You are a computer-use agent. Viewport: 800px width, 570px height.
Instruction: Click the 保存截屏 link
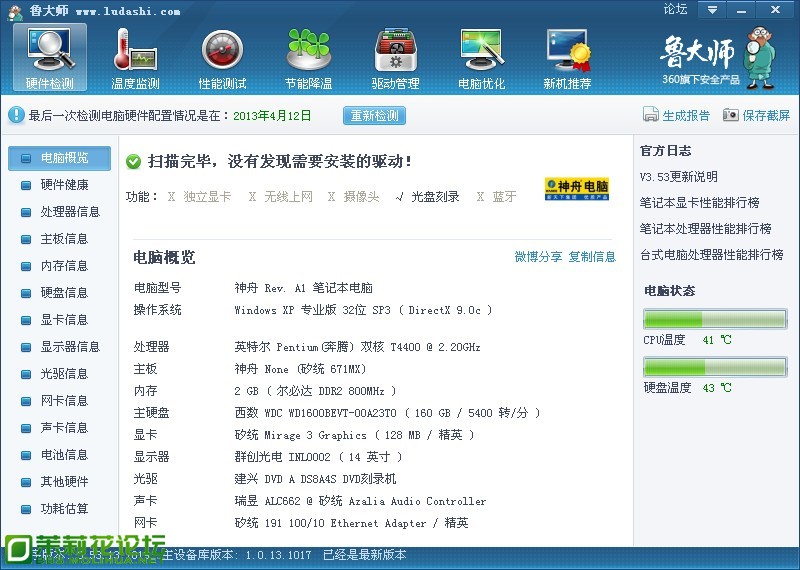coord(766,115)
